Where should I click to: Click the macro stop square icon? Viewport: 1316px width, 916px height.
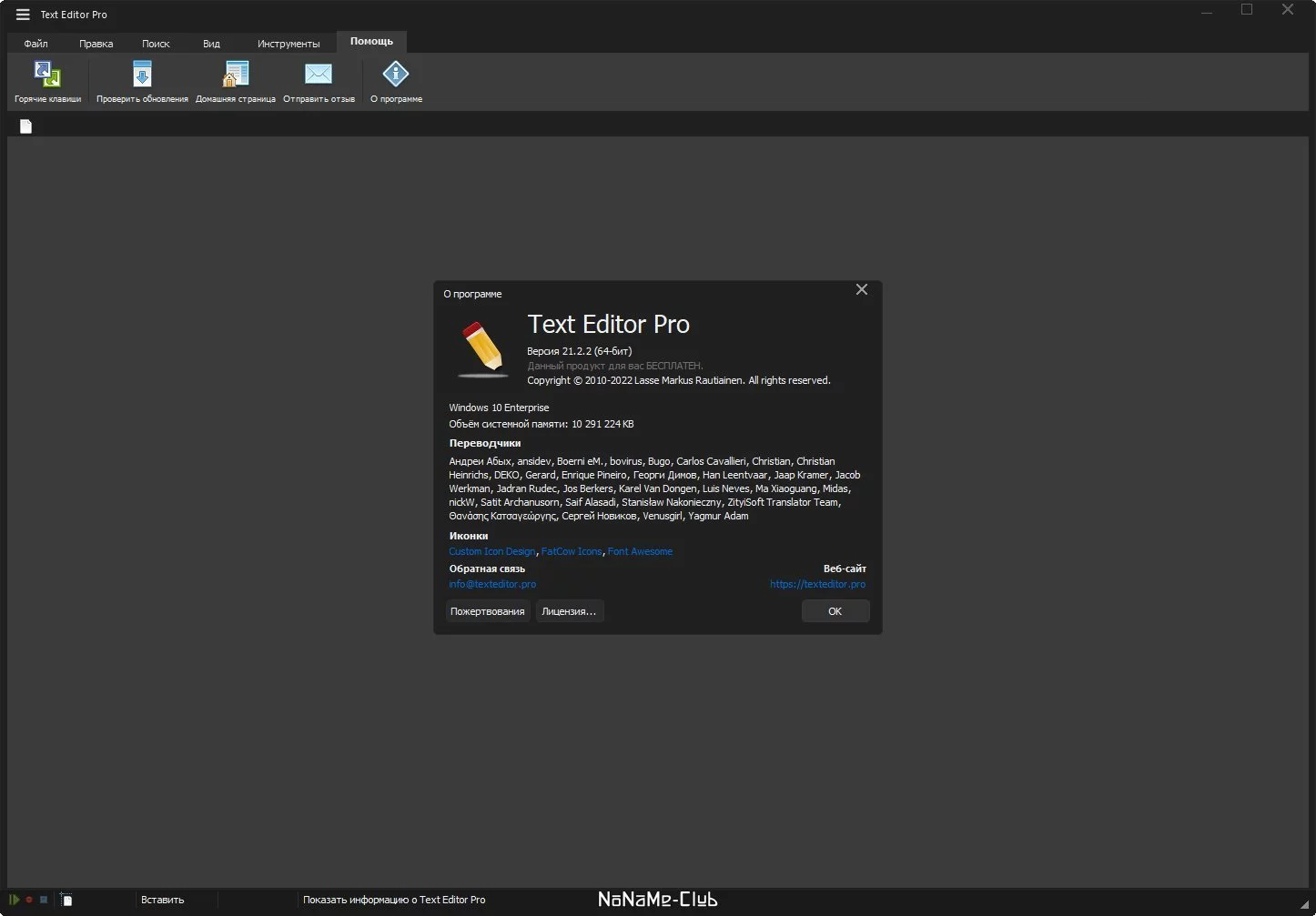43,900
